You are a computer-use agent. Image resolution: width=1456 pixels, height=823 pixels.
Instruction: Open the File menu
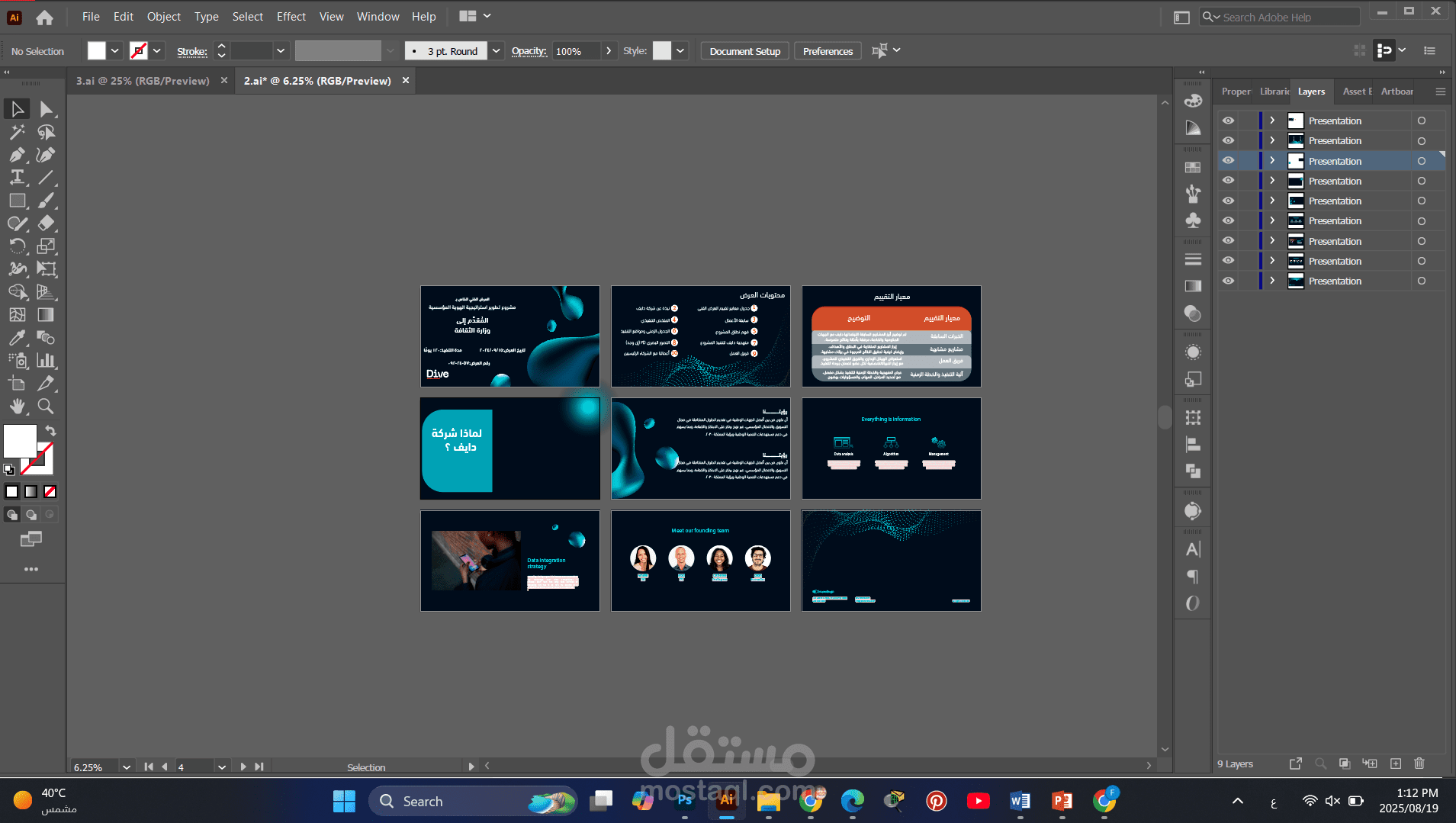coord(91,17)
